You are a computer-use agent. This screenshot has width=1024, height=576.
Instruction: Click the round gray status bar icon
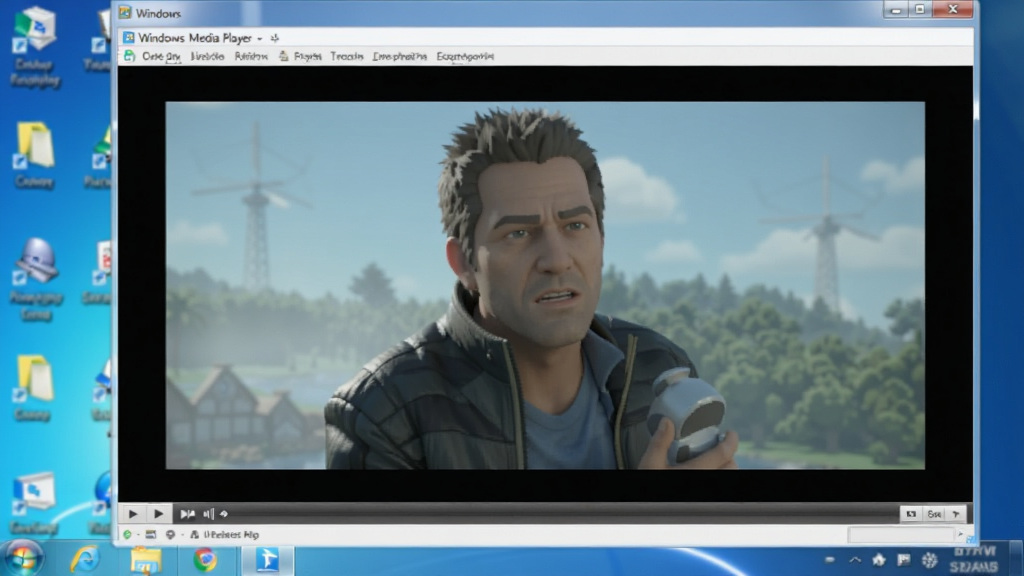pyautogui.click(x=170, y=534)
